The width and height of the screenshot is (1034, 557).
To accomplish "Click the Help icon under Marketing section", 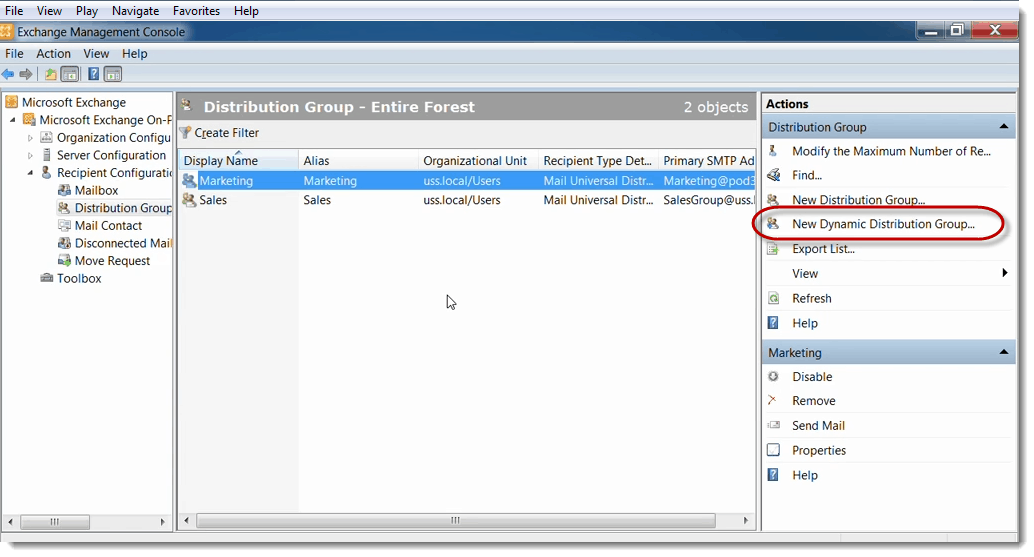I will pos(774,475).
